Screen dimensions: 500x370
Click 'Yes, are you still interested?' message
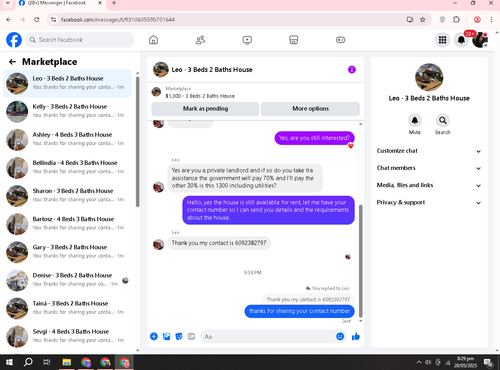[314, 138]
